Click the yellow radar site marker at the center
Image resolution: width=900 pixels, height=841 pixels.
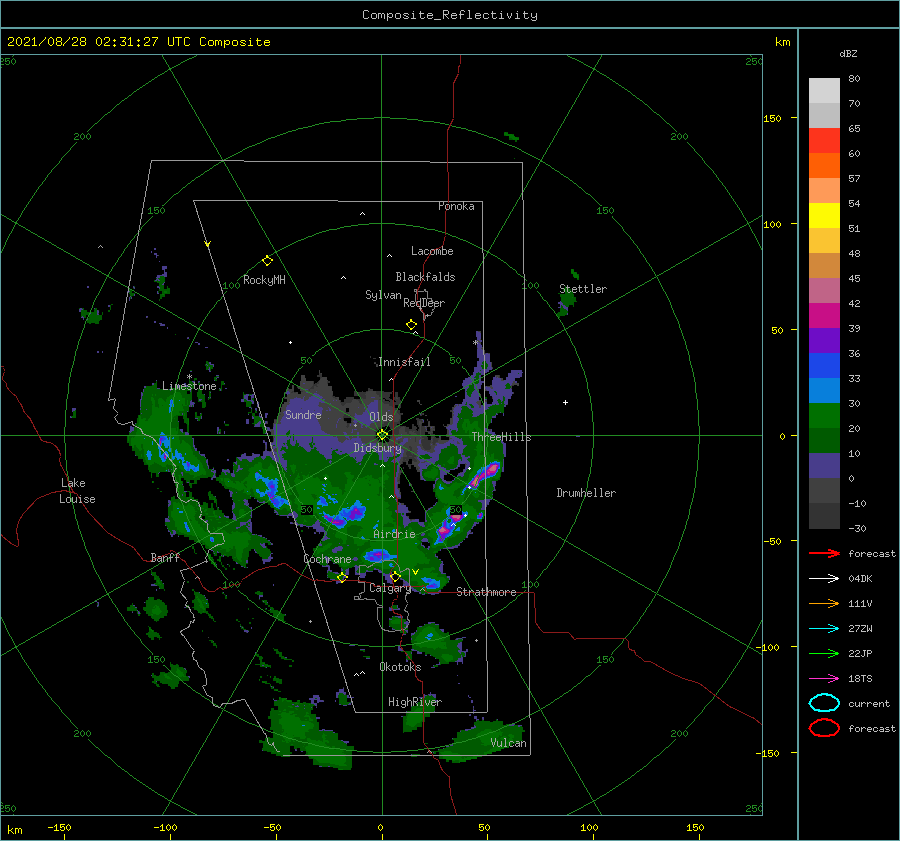[382, 435]
